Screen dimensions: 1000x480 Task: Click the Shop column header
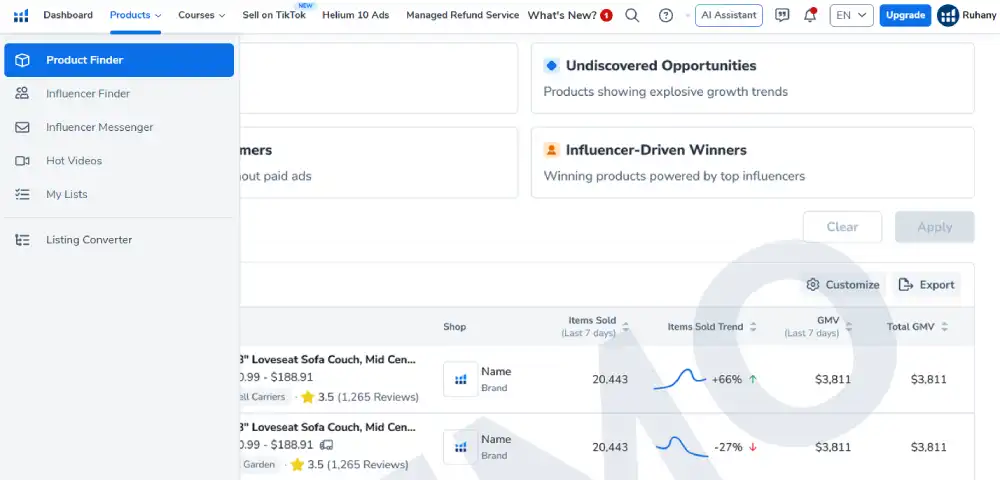coord(455,327)
